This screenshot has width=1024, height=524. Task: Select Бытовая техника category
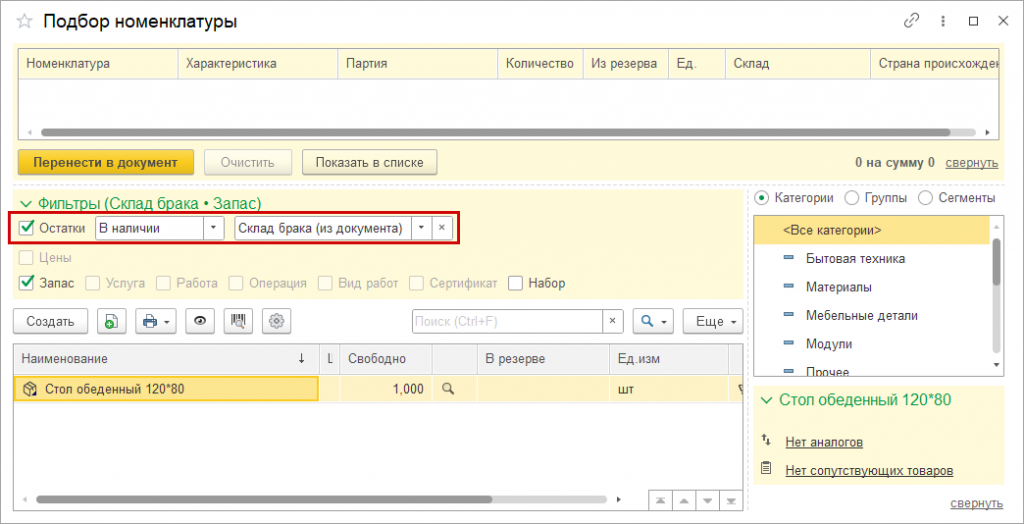pyautogui.click(x=855, y=258)
